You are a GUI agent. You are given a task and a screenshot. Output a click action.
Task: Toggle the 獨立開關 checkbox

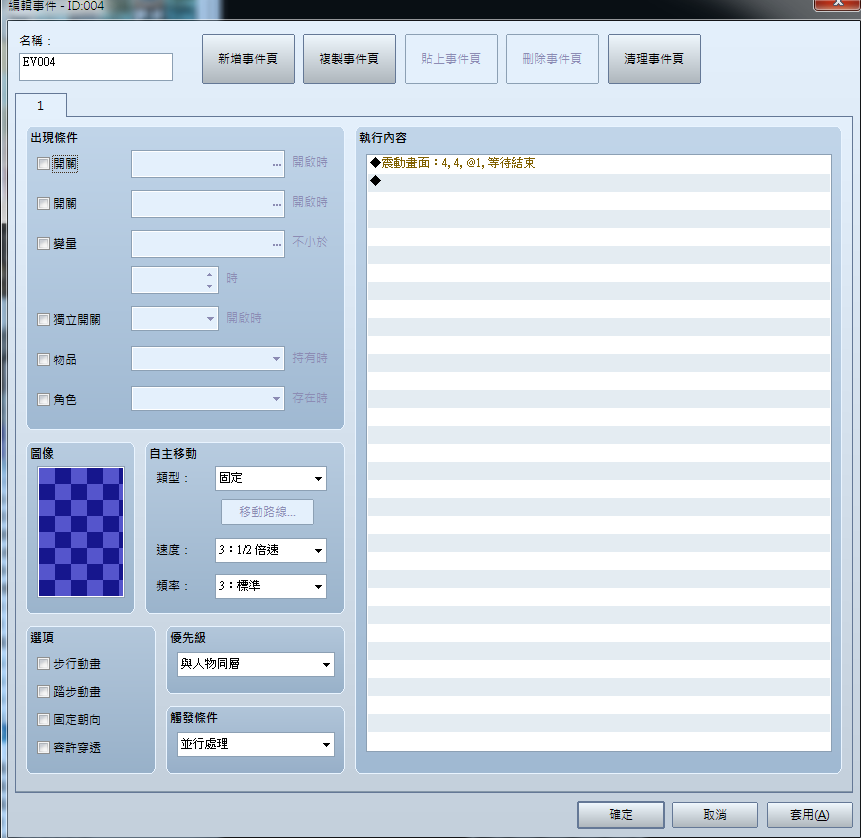coord(43,320)
